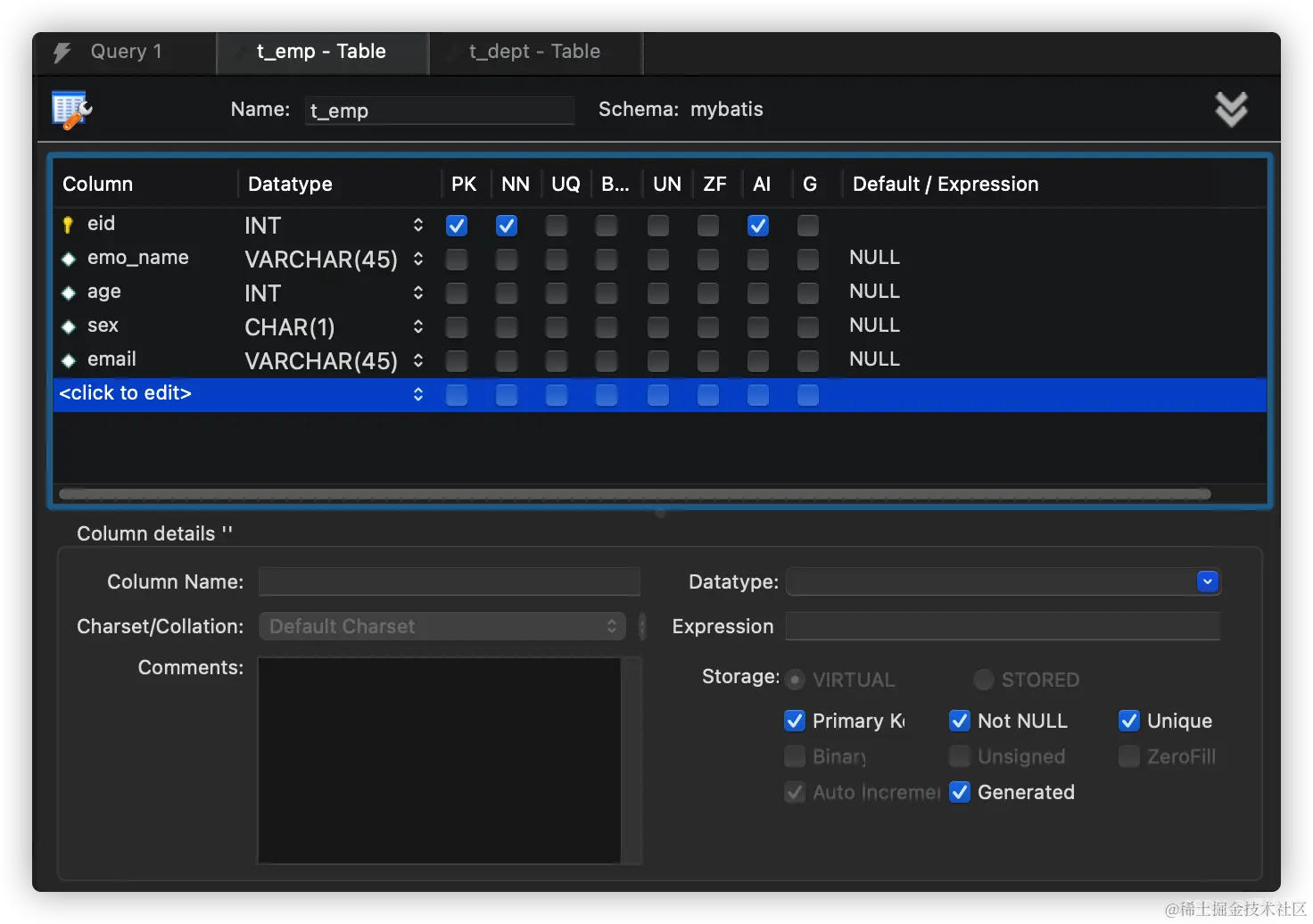Toggle Primary Key checkbox in details
The height and width of the screenshot is (924, 1313).
pos(795,721)
